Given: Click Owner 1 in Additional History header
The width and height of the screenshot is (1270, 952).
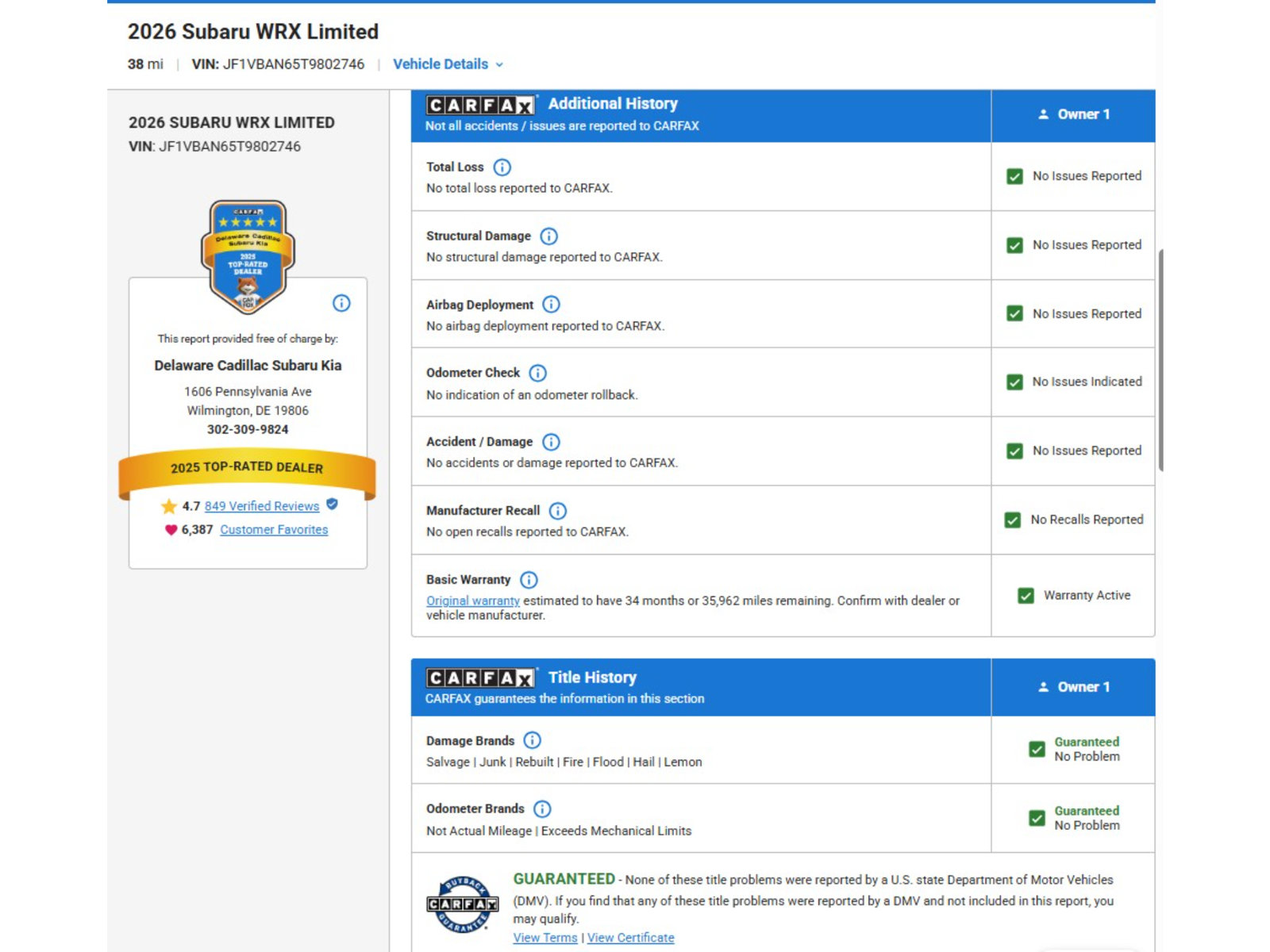Looking at the screenshot, I should coord(1074,114).
